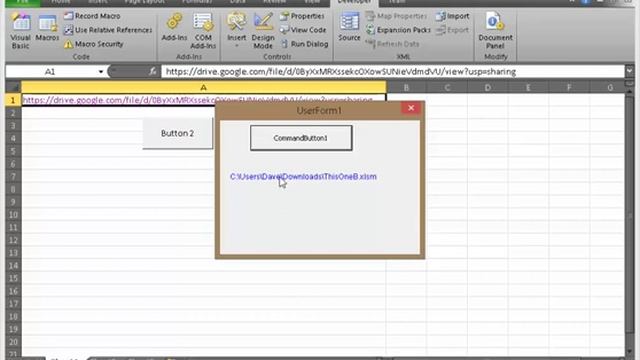Select row 10 header

pyautogui.click(x=13, y=215)
